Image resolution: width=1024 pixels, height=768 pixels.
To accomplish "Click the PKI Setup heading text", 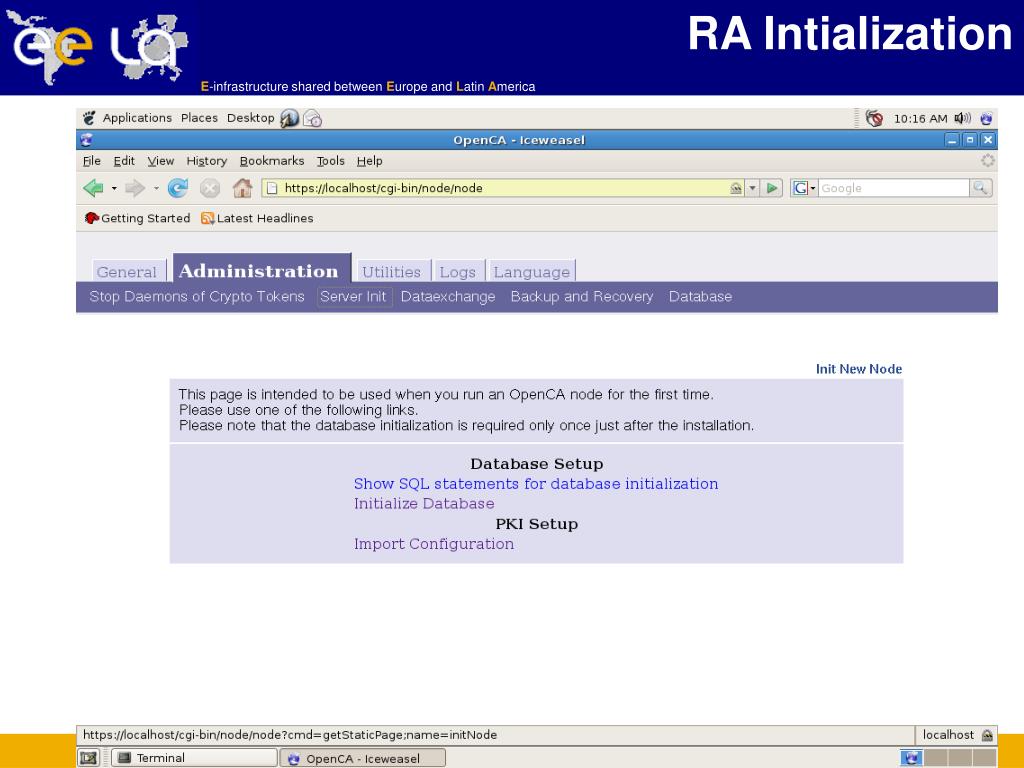I will click(537, 524).
